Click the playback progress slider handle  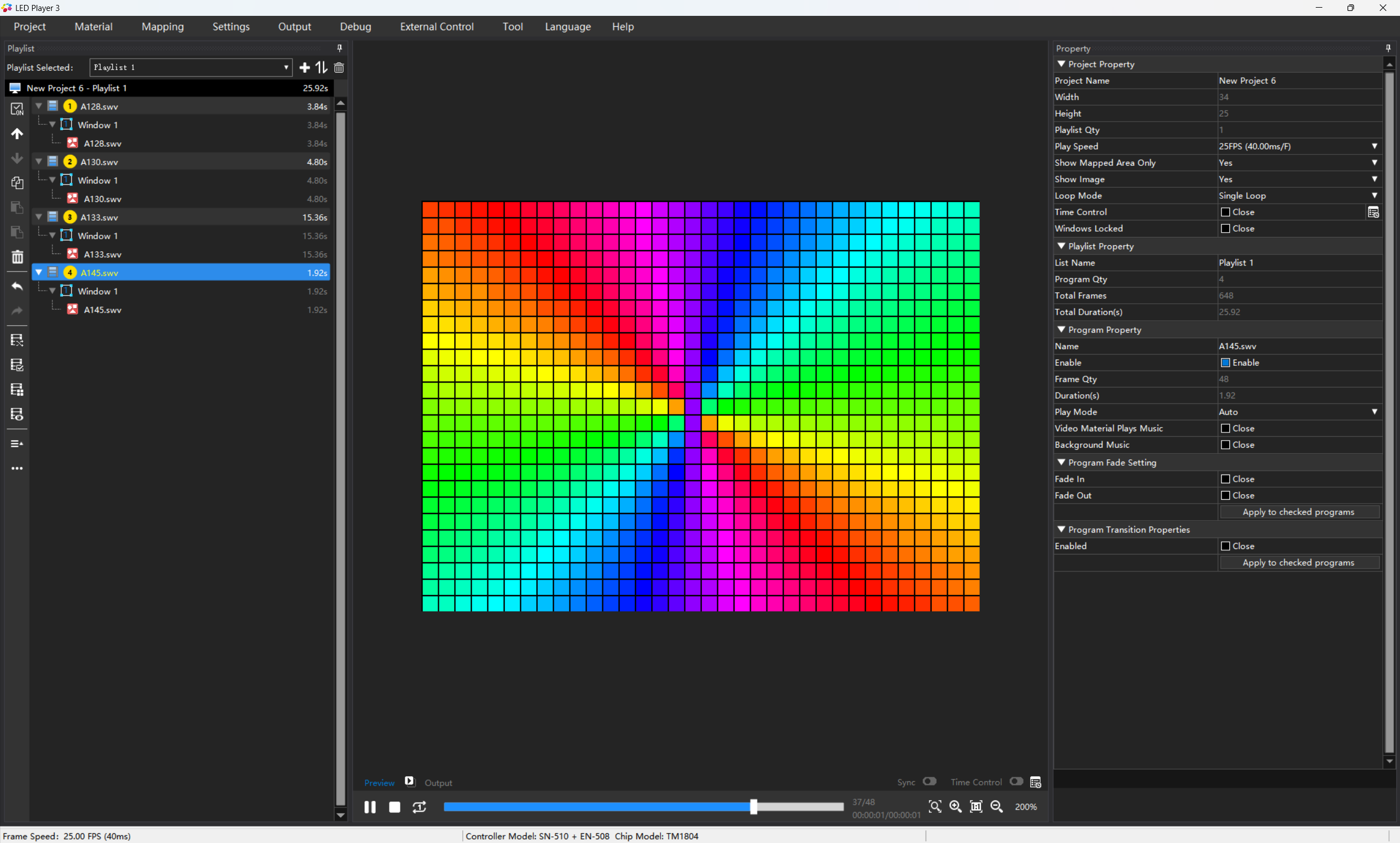click(753, 807)
